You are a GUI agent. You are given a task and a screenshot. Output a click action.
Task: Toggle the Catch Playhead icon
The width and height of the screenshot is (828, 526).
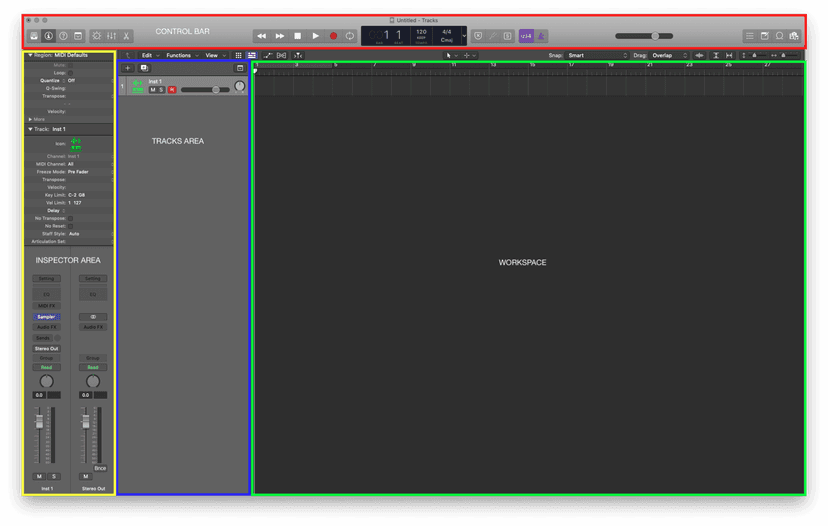click(298, 55)
